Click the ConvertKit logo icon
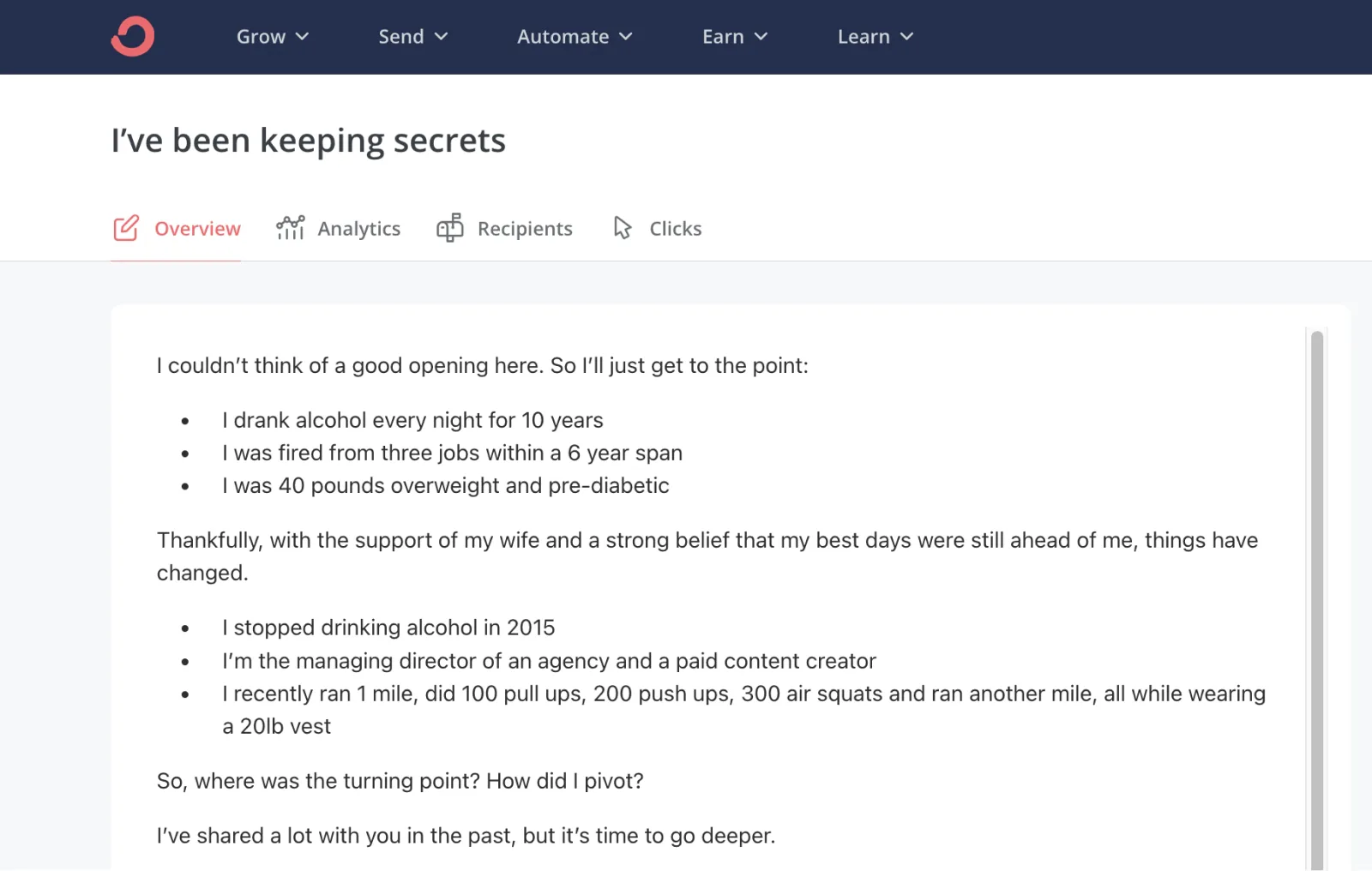The height and width of the screenshot is (871, 1372). tap(133, 37)
